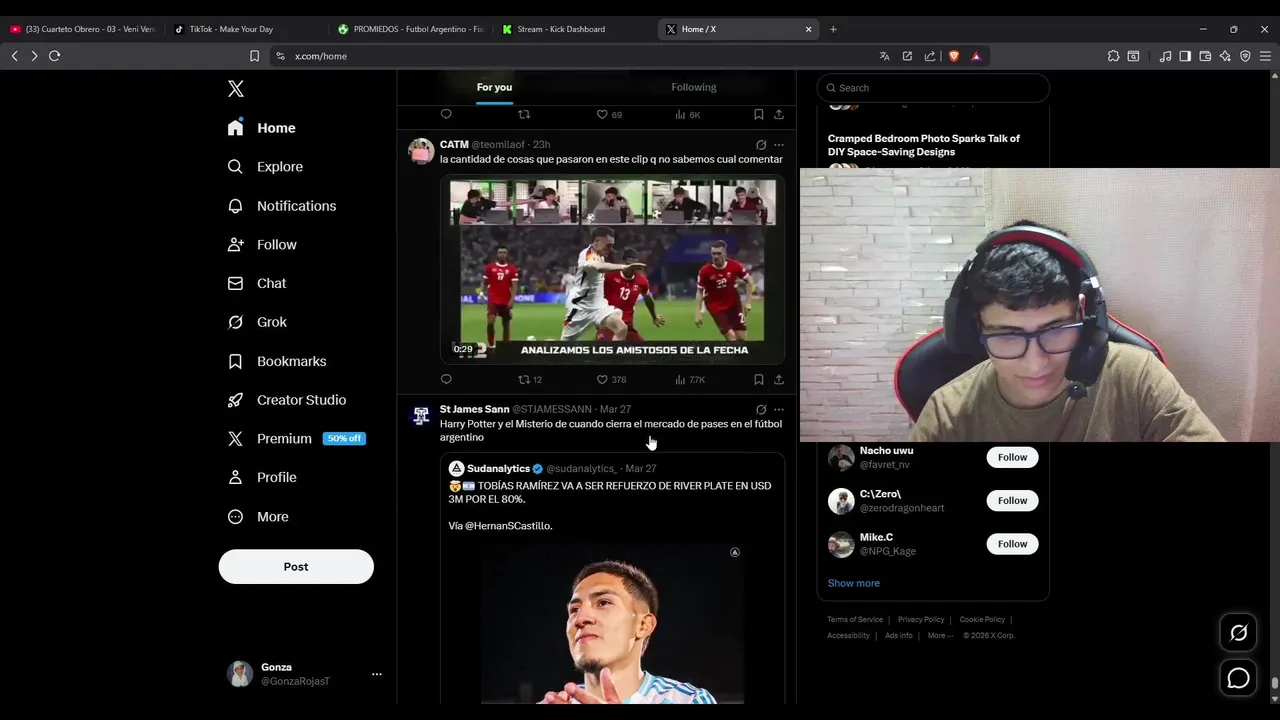Screen dimensions: 1280x720
Task: Switch to TikTok Make Your Day tab
Action: pyautogui.click(x=245, y=29)
